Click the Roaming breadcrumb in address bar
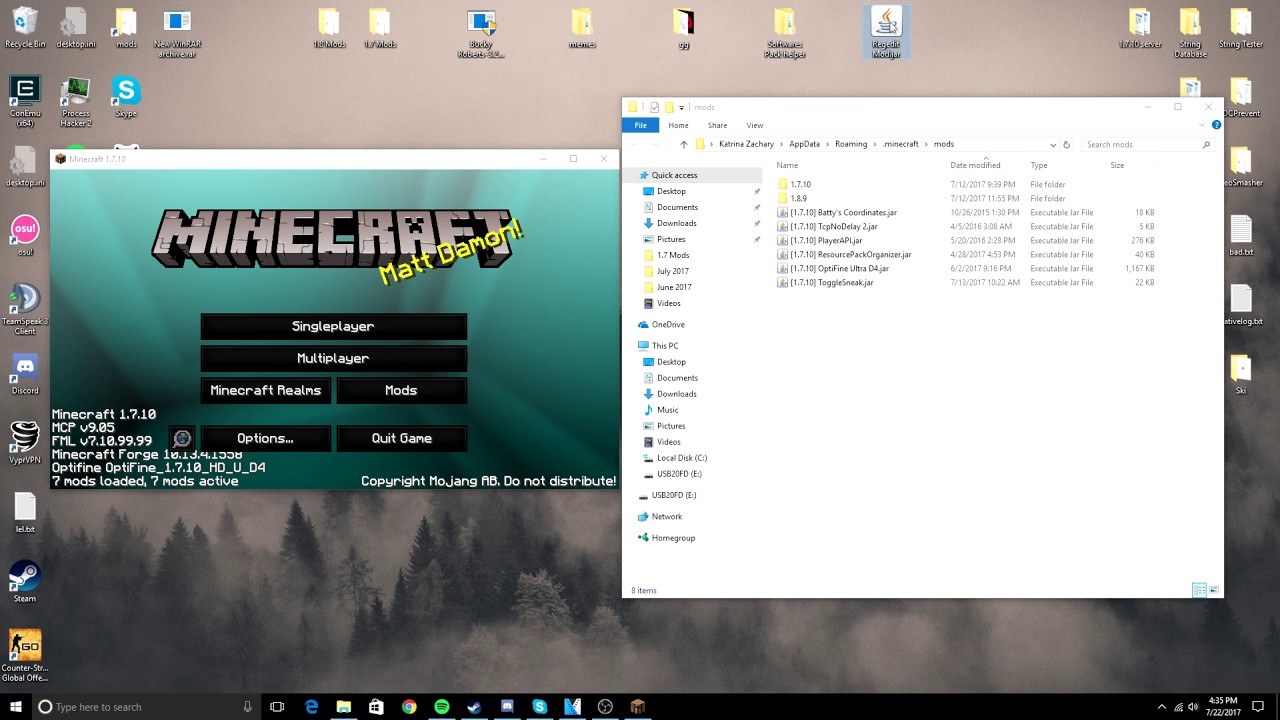 (851, 144)
